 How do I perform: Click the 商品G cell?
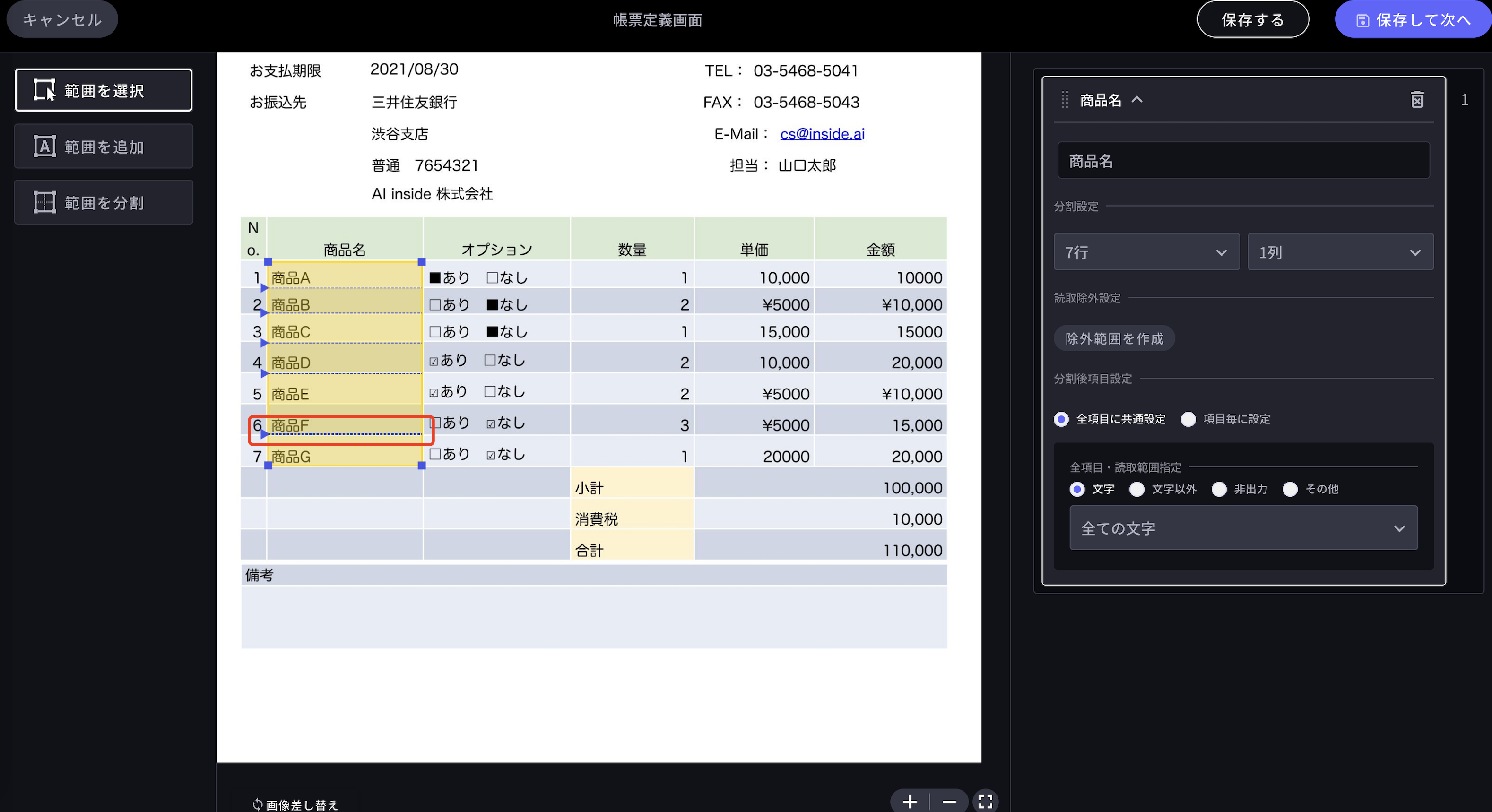pyautogui.click(x=345, y=450)
